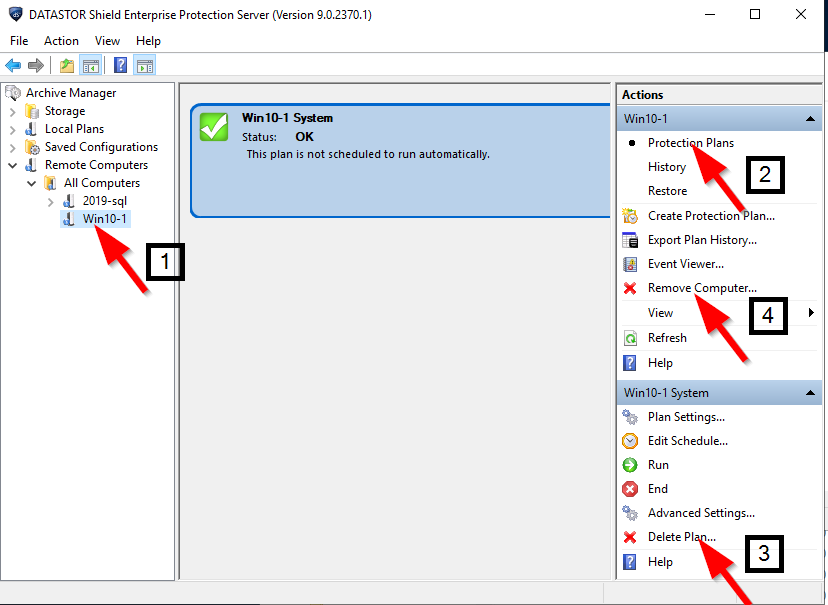Screen dimensions: 828x605
Task: Click the Event Viewer icon
Action: pos(629,264)
